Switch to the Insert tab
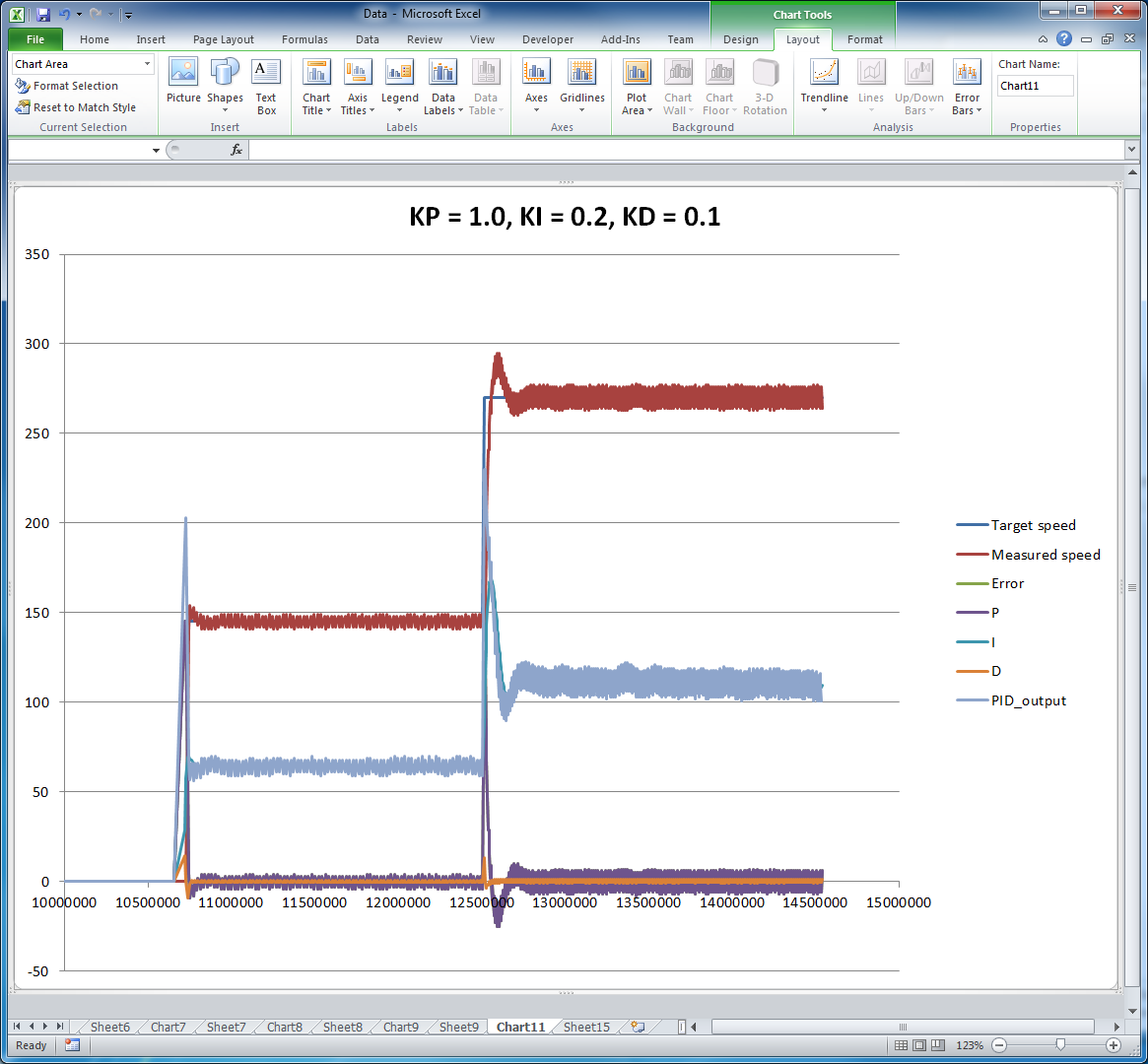This screenshot has width=1148, height=1064. tap(151, 39)
